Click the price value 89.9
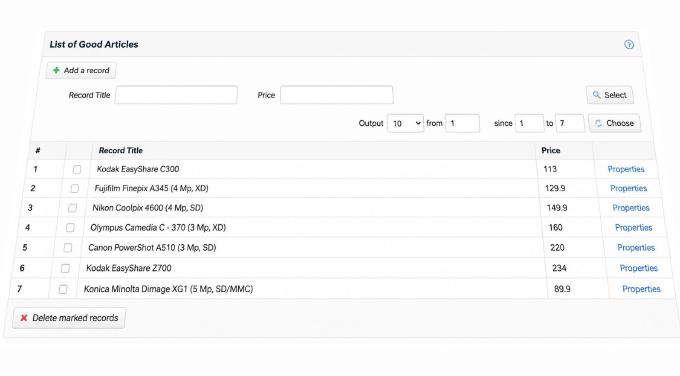Image resolution: width=680 pixels, height=376 pixels. coord(562,289)
